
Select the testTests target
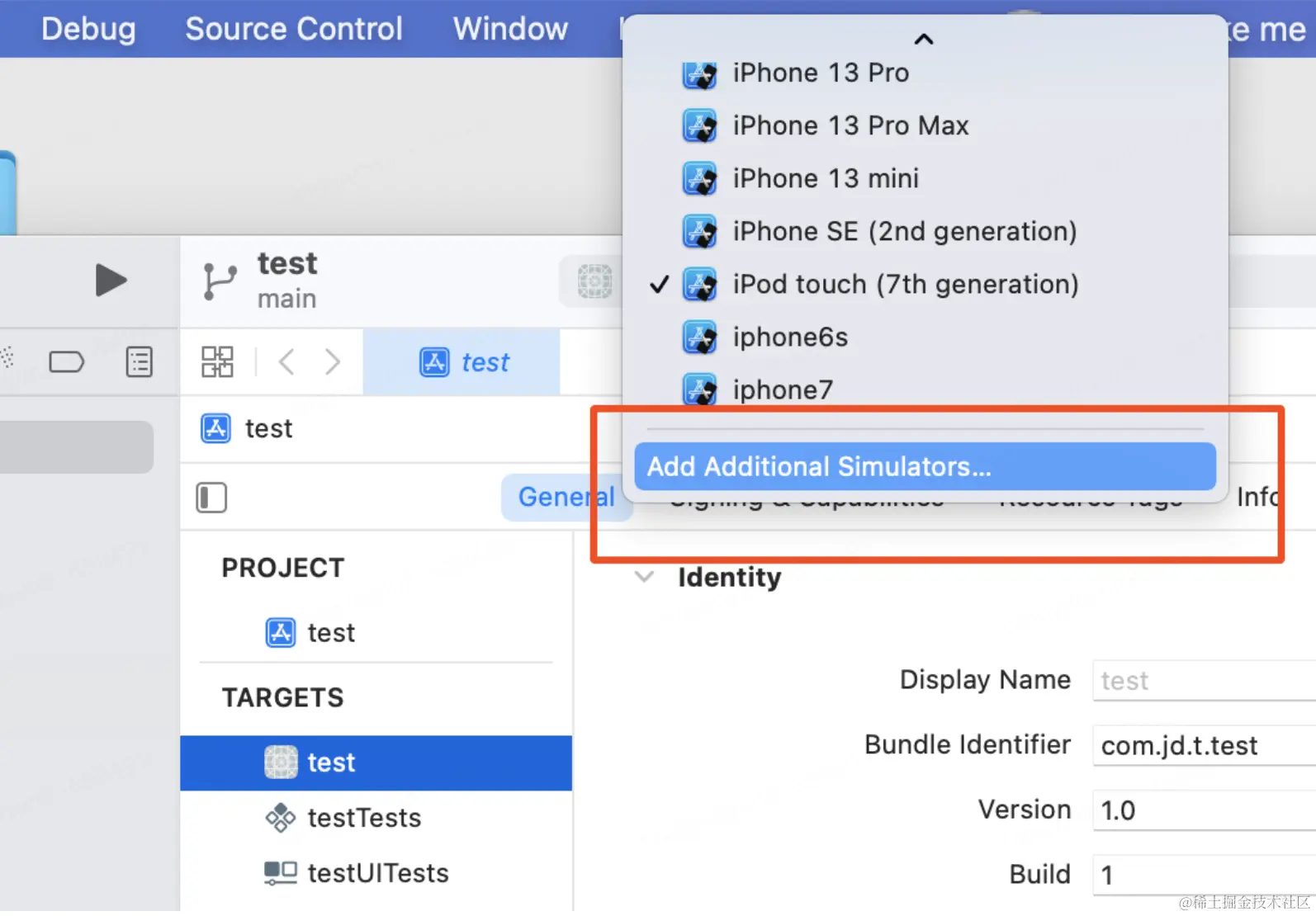tap(364, 818)
